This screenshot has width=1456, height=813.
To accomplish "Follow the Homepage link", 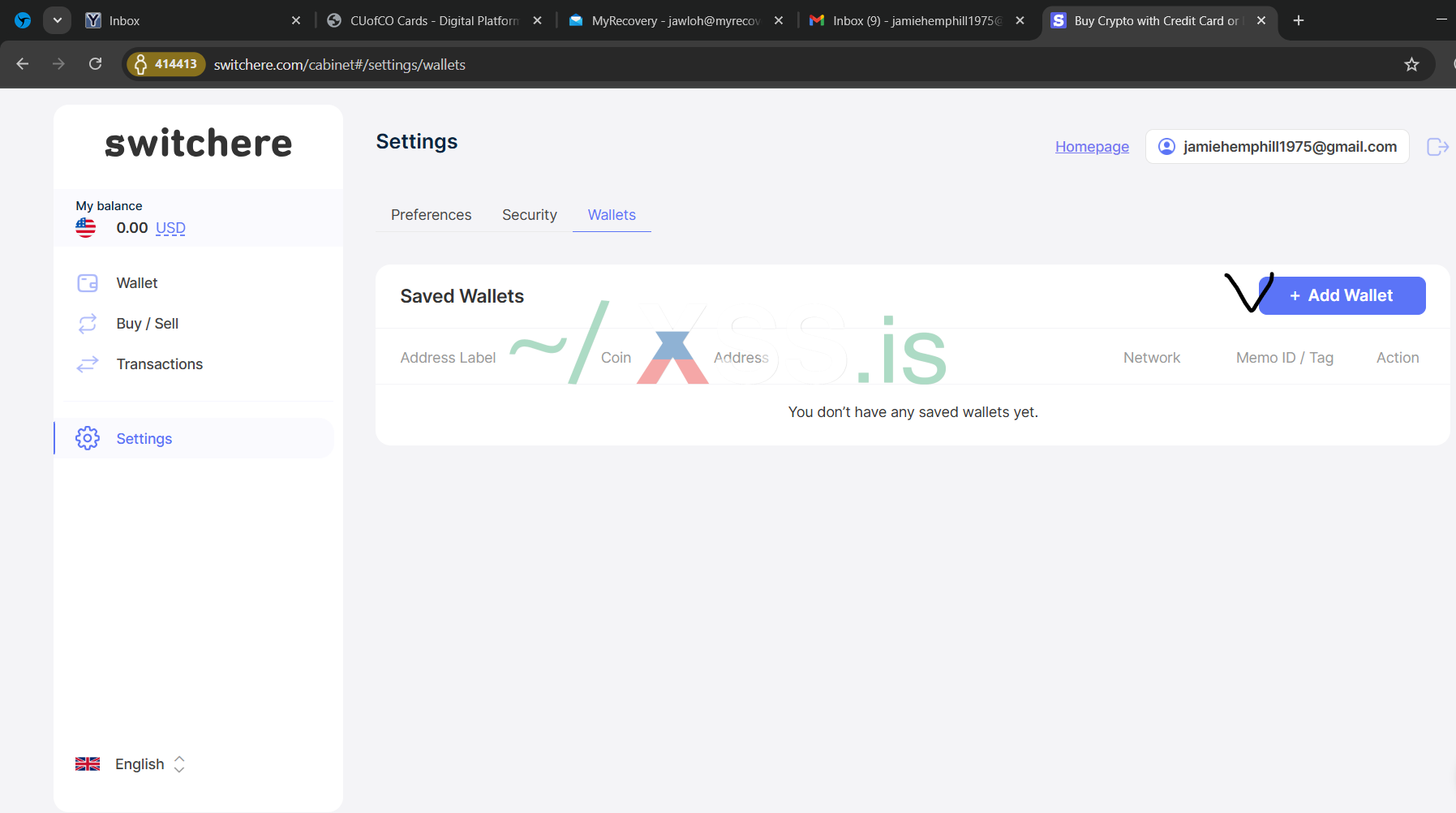I will [x=1092, y=147].
